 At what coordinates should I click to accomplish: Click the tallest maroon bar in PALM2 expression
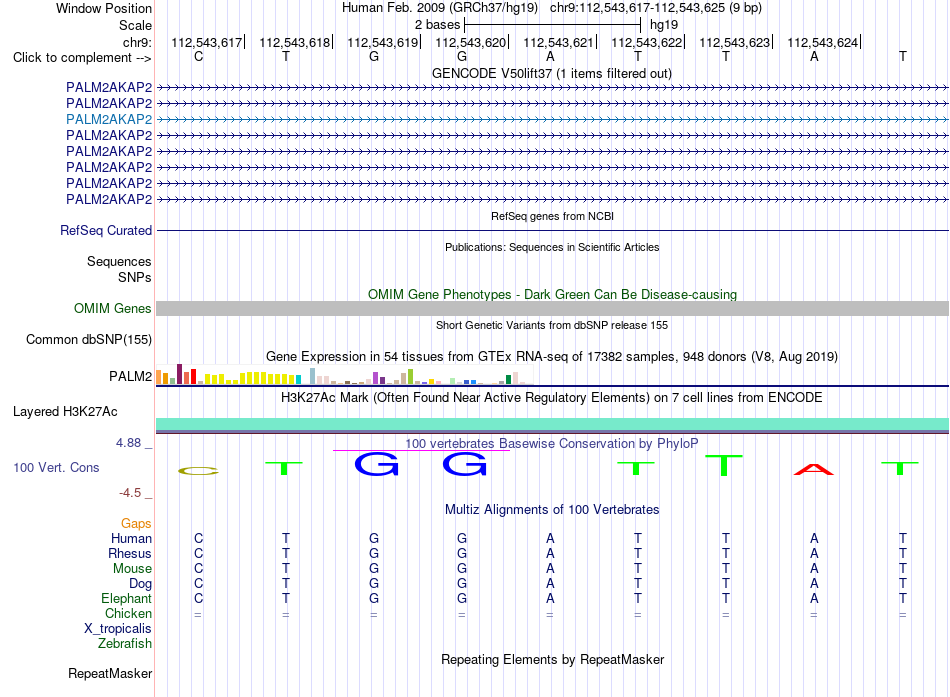(x=179, y=374)
